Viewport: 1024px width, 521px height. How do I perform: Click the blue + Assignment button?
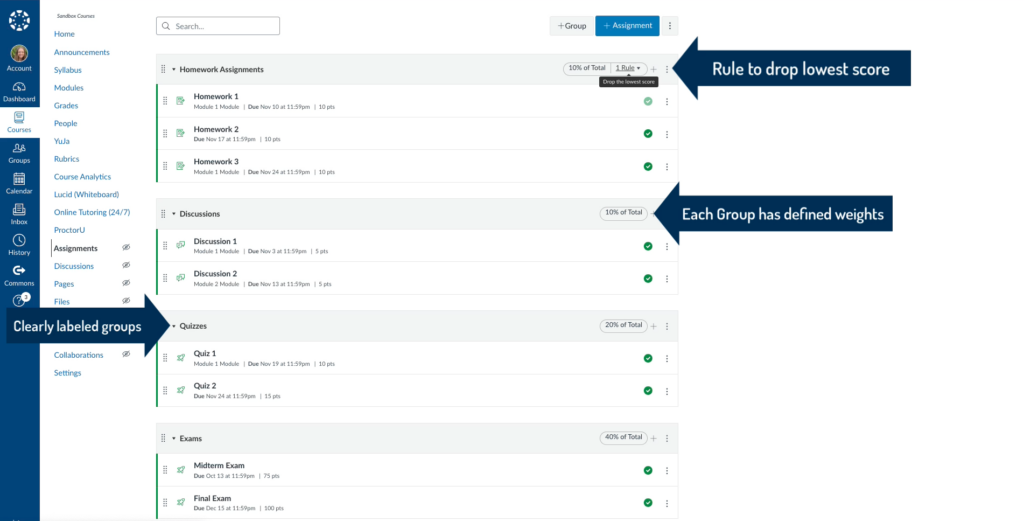[627, 26]
